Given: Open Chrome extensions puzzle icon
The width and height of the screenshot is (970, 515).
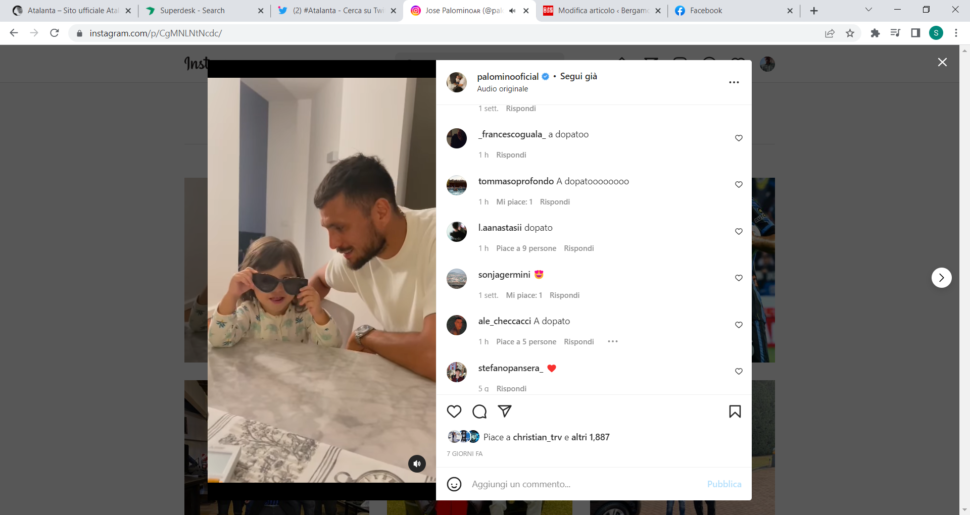Looking at the screenshot, I should (x=875, y=33).
